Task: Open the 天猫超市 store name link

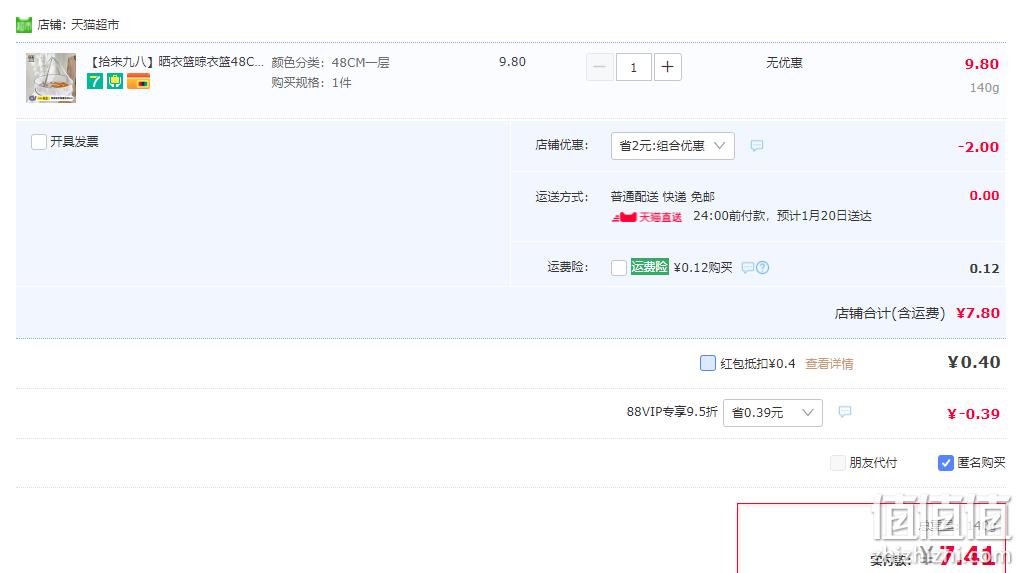Action: (95, 25)
